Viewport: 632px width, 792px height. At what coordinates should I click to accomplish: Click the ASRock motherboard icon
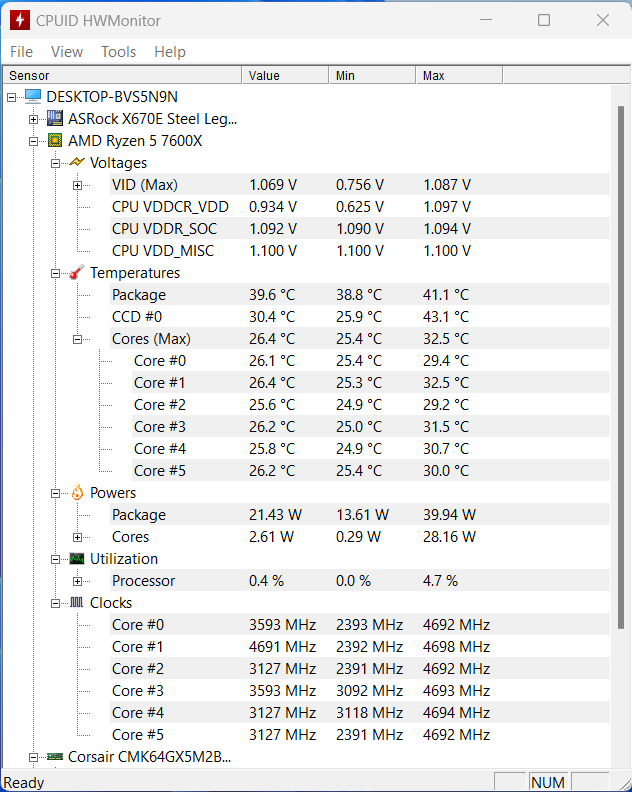(x=55, y=119)
